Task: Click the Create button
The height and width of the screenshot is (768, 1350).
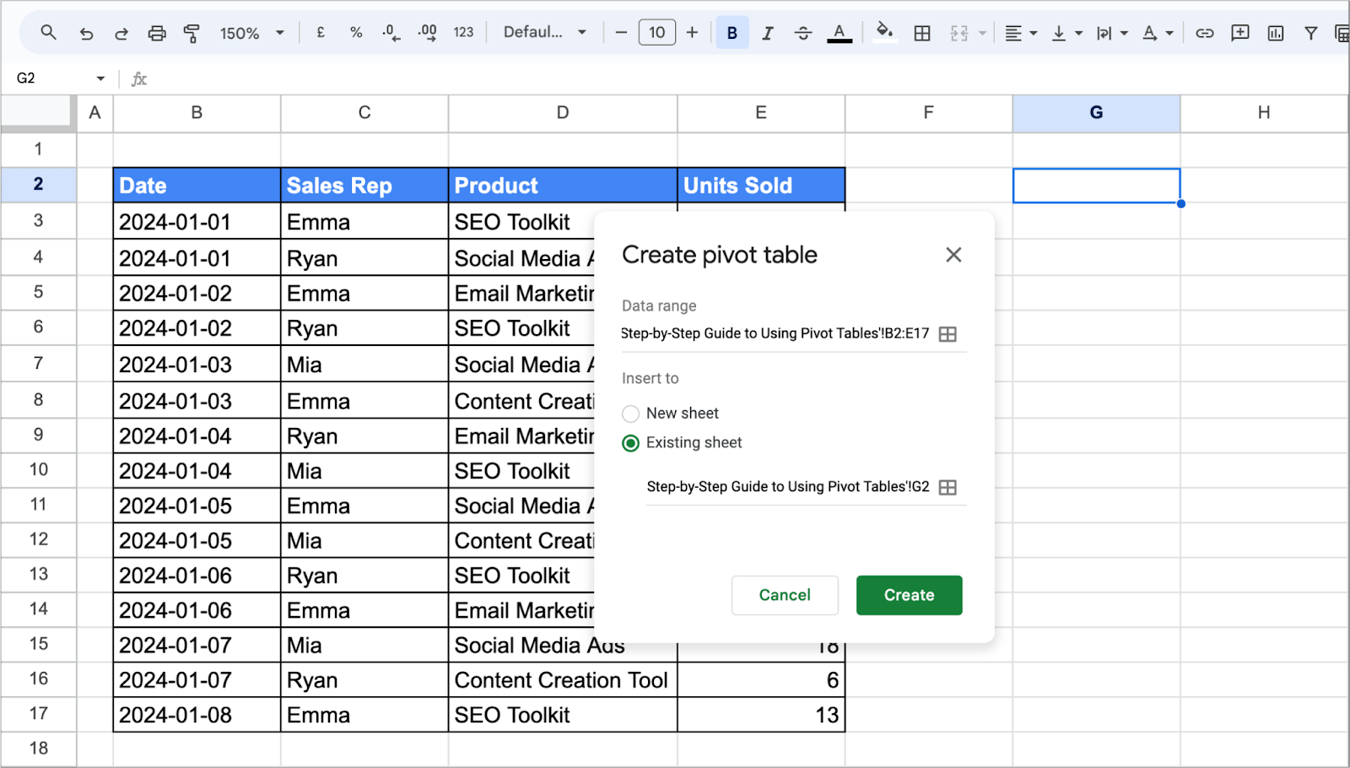Action: pyautogui.click(x=909, y=595)
